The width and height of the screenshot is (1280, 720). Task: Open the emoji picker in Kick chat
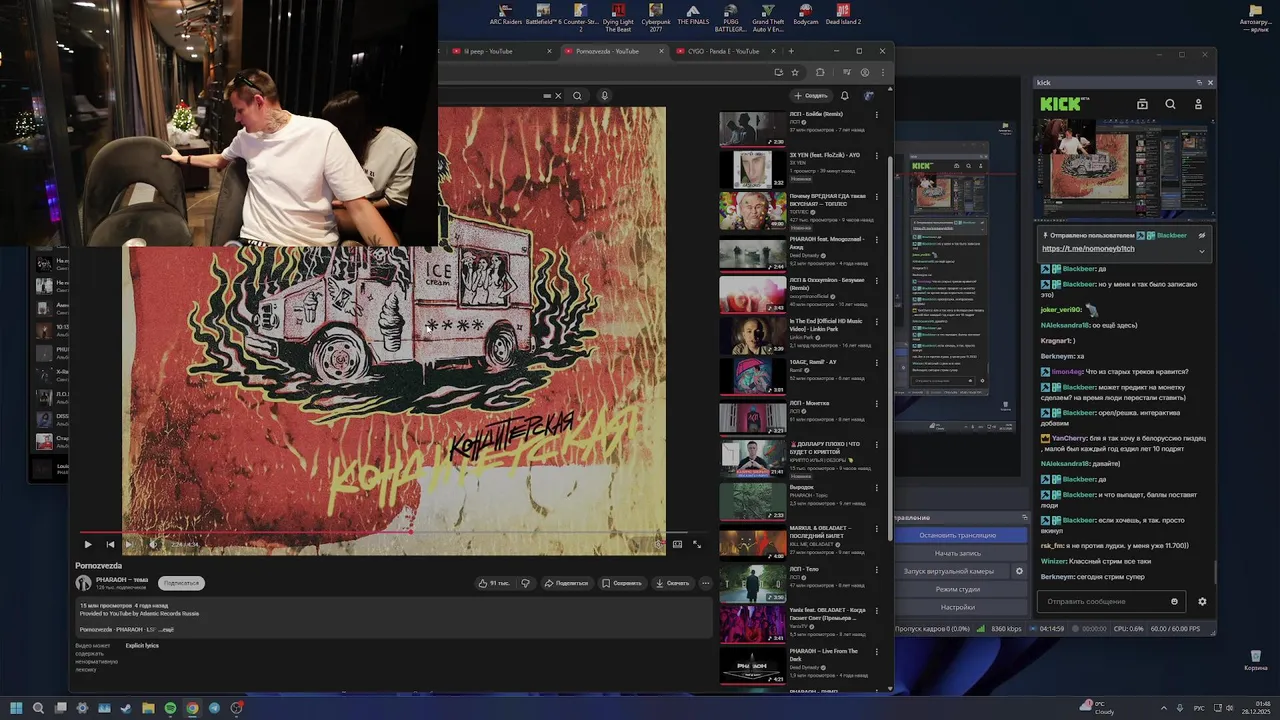coord(1174,602)
